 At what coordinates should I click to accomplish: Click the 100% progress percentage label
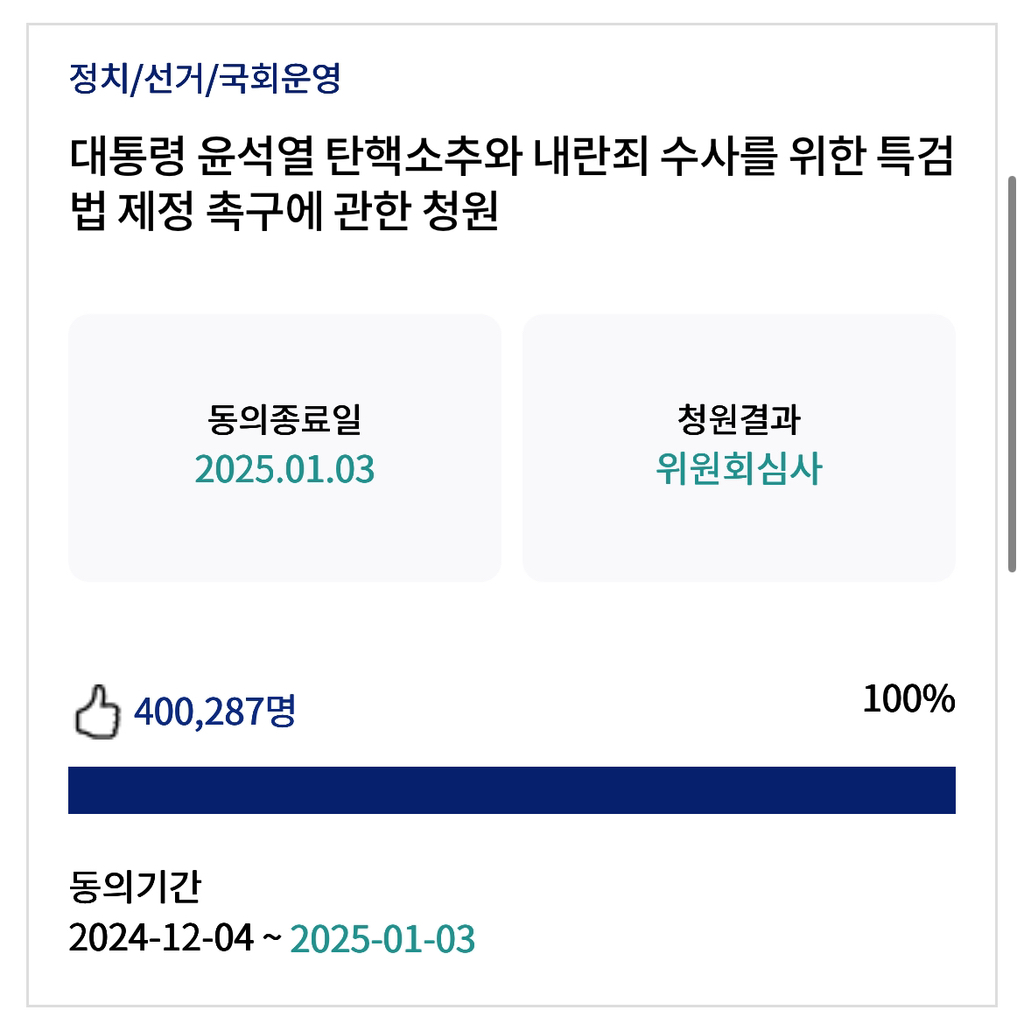[x=908, y=698]
